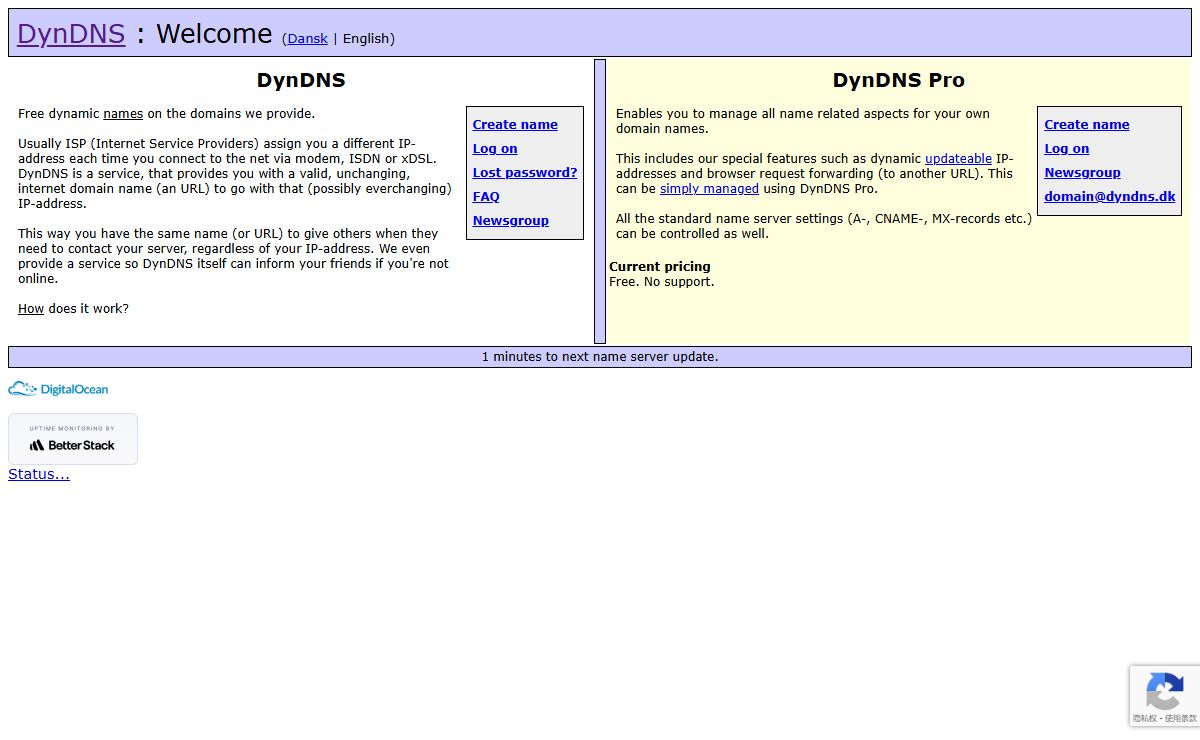Screen dimensions: 1200x740
Task: Click the 'DynDNS' heading of left panel
Action: pyautogui.click(x=301, y=80)
